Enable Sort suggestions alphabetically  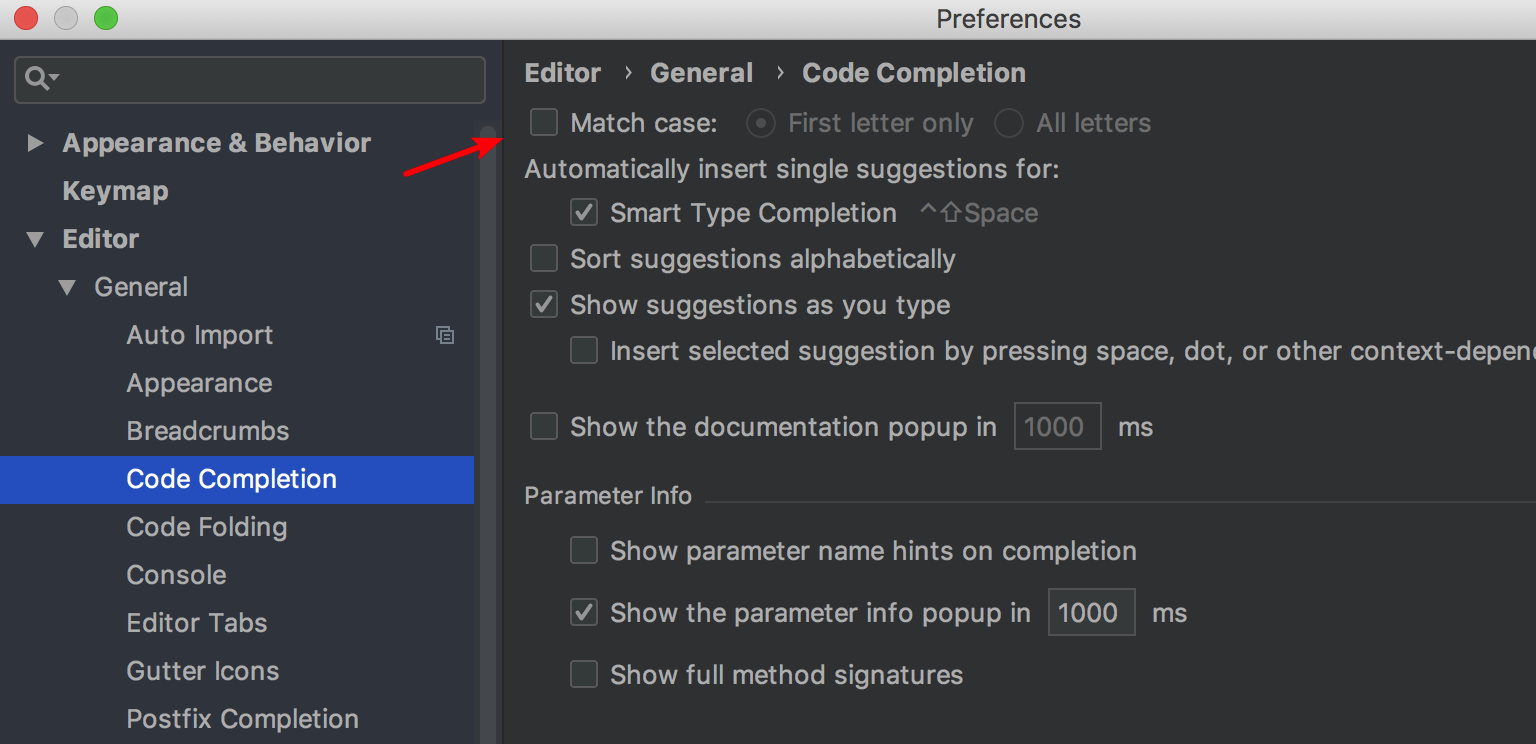pyautogui.click(x=544, y=259)
